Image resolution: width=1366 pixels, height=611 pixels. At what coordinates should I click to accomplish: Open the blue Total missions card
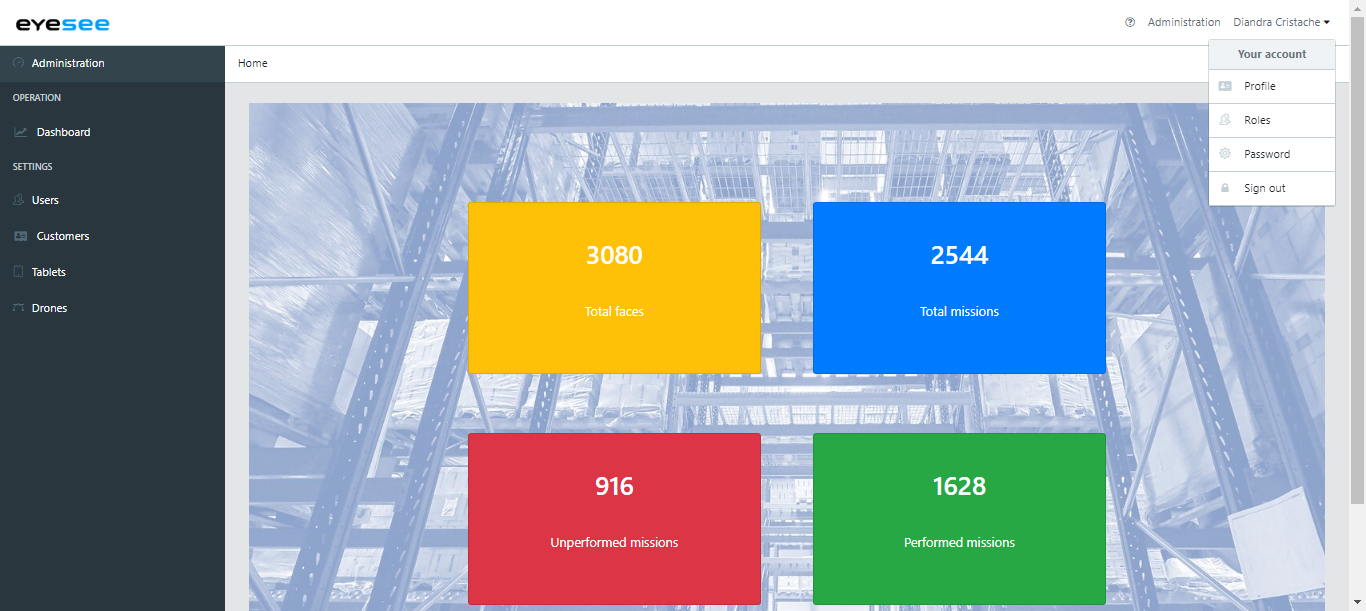pos(959,288)
